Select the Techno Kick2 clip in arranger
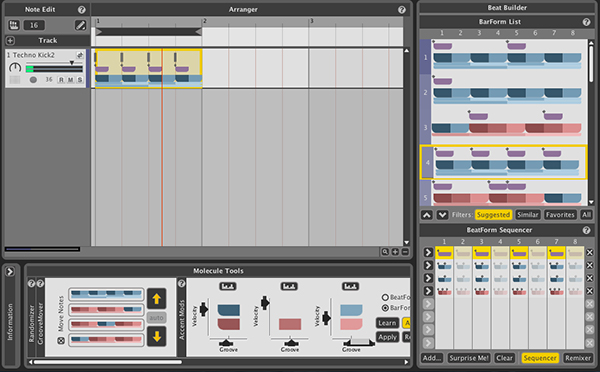 point(148,69)
